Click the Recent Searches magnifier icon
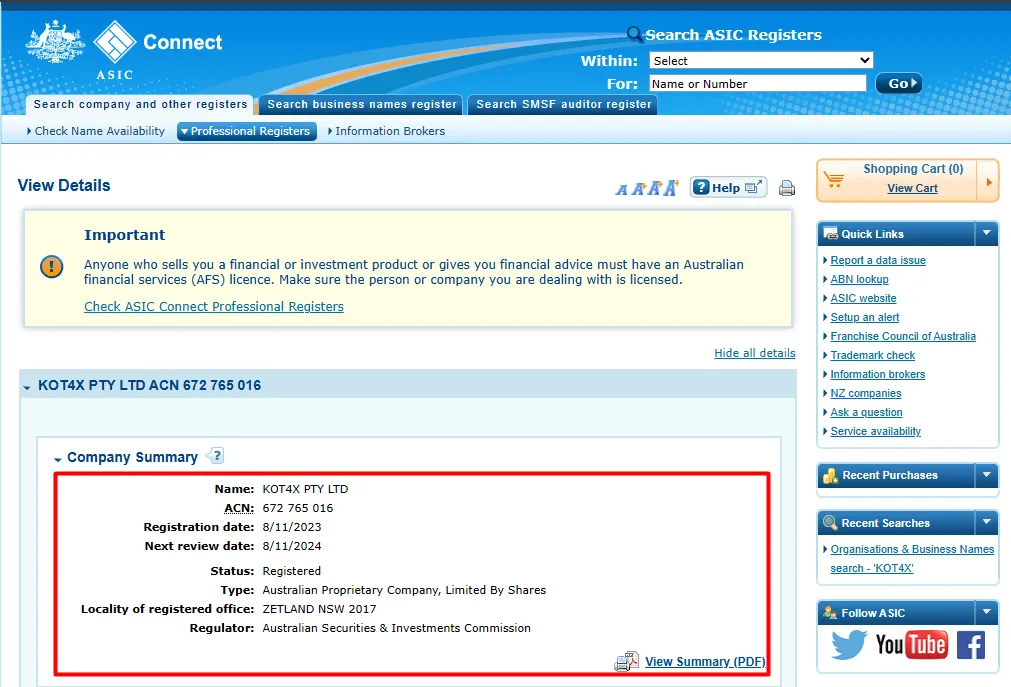This screenshot has width=1011, height=687. pyautogui.click(x=830, y=523)
